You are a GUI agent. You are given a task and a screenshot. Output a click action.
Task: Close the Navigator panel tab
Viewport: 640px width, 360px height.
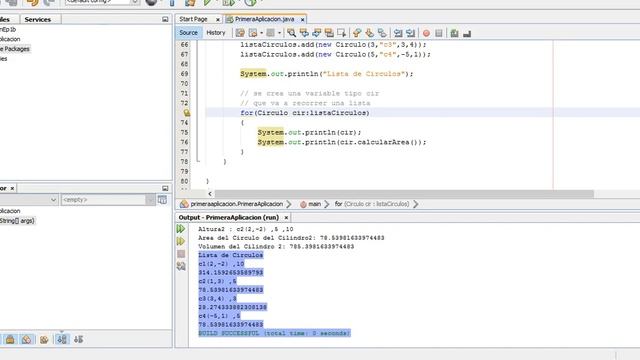(x=12, y=188)
